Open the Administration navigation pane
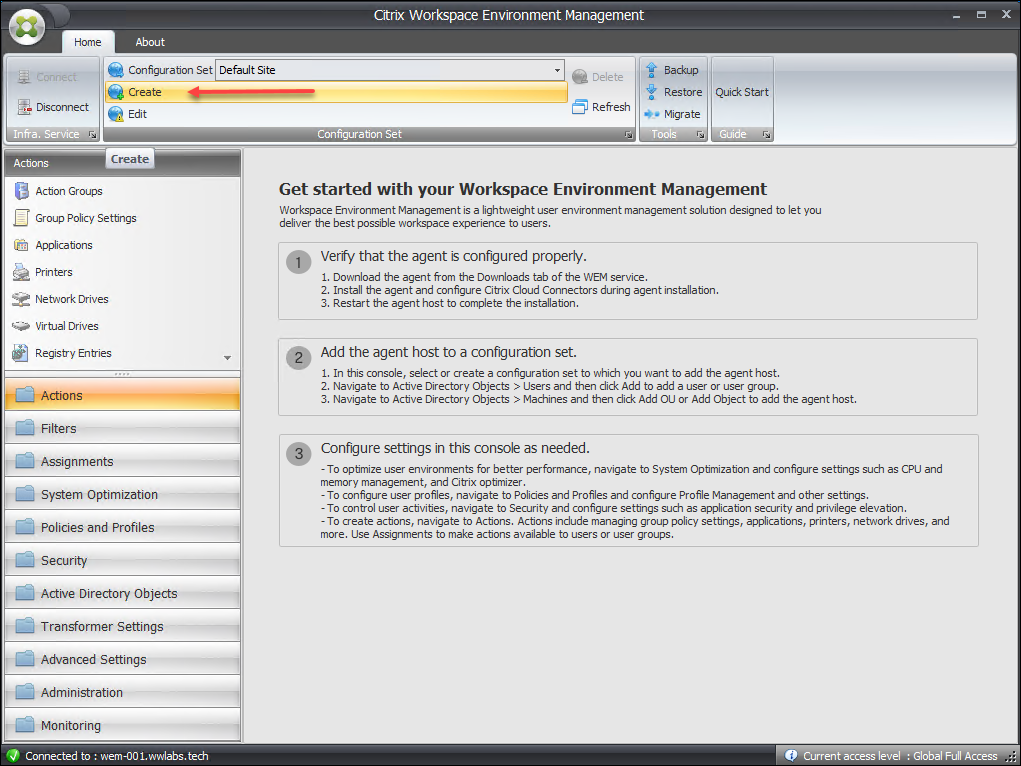The width and height of the screenshot is (1021, 766). pyautogui.click(x=122, y=692)
